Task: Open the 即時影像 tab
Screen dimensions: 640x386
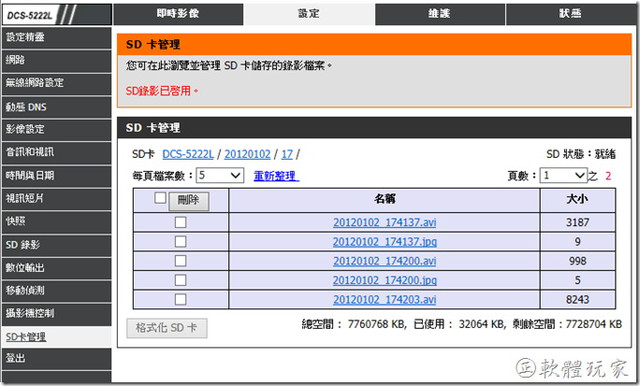Action: coord(178,14)
